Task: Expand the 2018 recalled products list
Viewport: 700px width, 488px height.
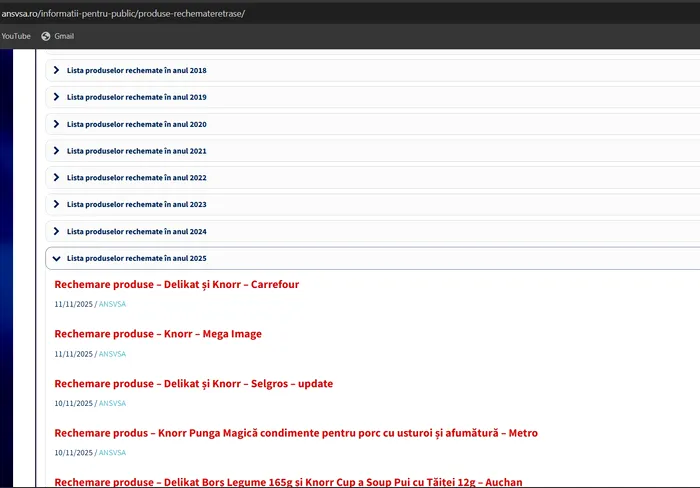Action: pyautogui.click(x=136, y=70)
